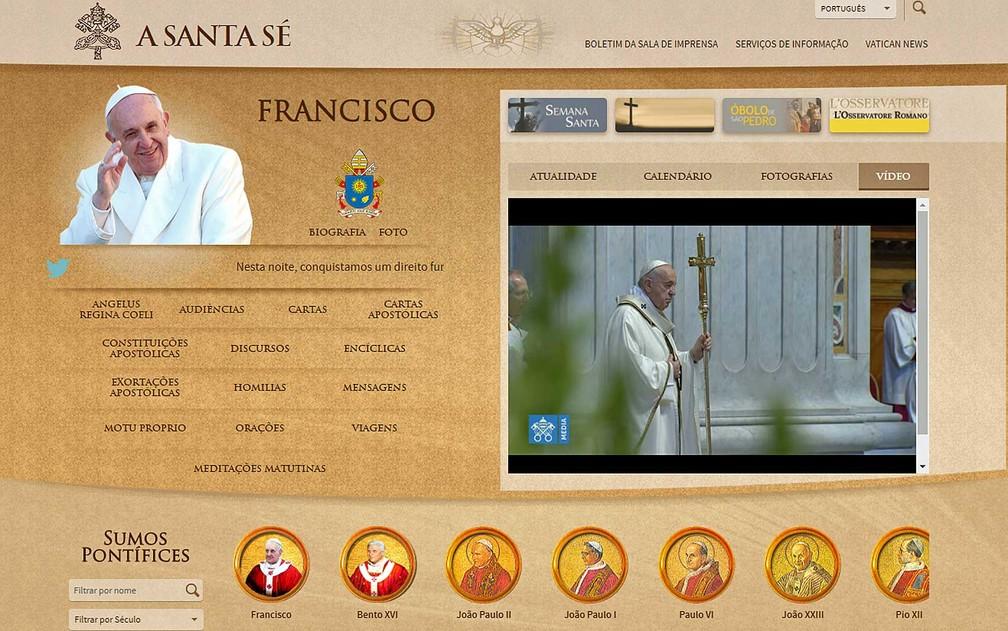Select the Vídeo tab
The width and height of the screenshot is (1008, 631).
pyautogui.click(x=893, y=176)
